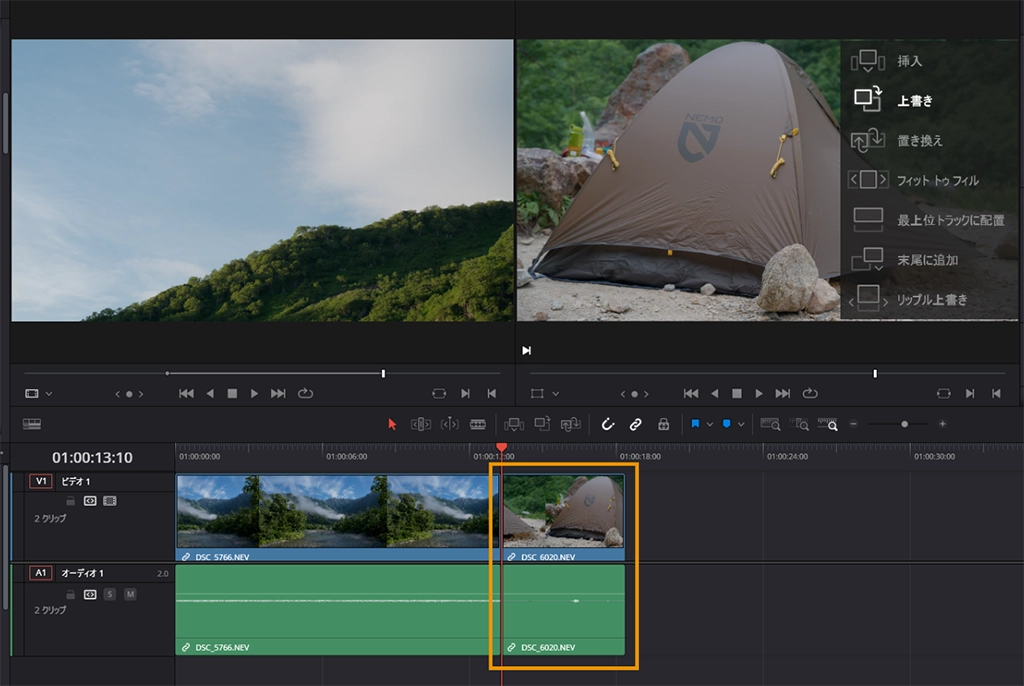1024x686 pixels.
Task: Select the normal edit mode arrow
Action: click(x=392, y=424)
